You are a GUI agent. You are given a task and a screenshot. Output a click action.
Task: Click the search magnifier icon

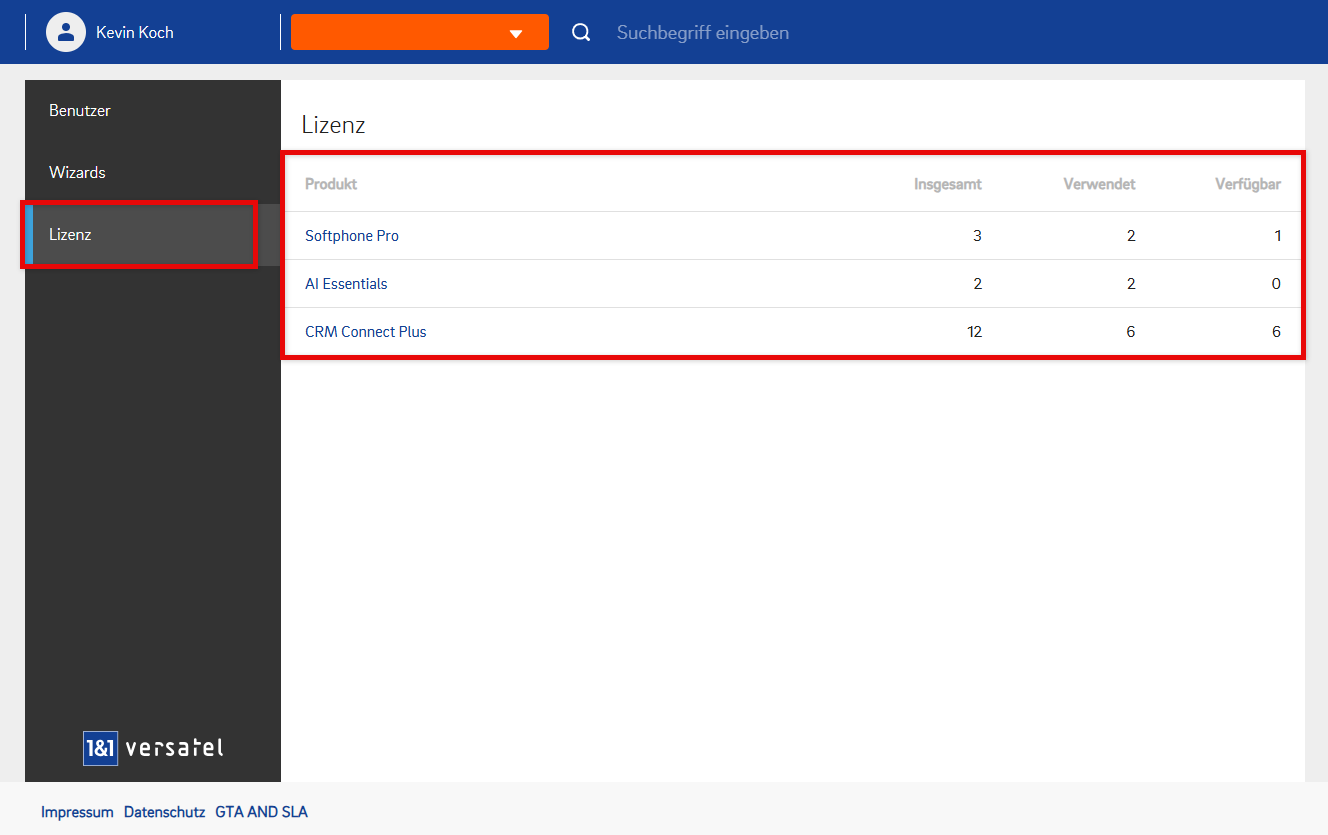tap(581, 33)
